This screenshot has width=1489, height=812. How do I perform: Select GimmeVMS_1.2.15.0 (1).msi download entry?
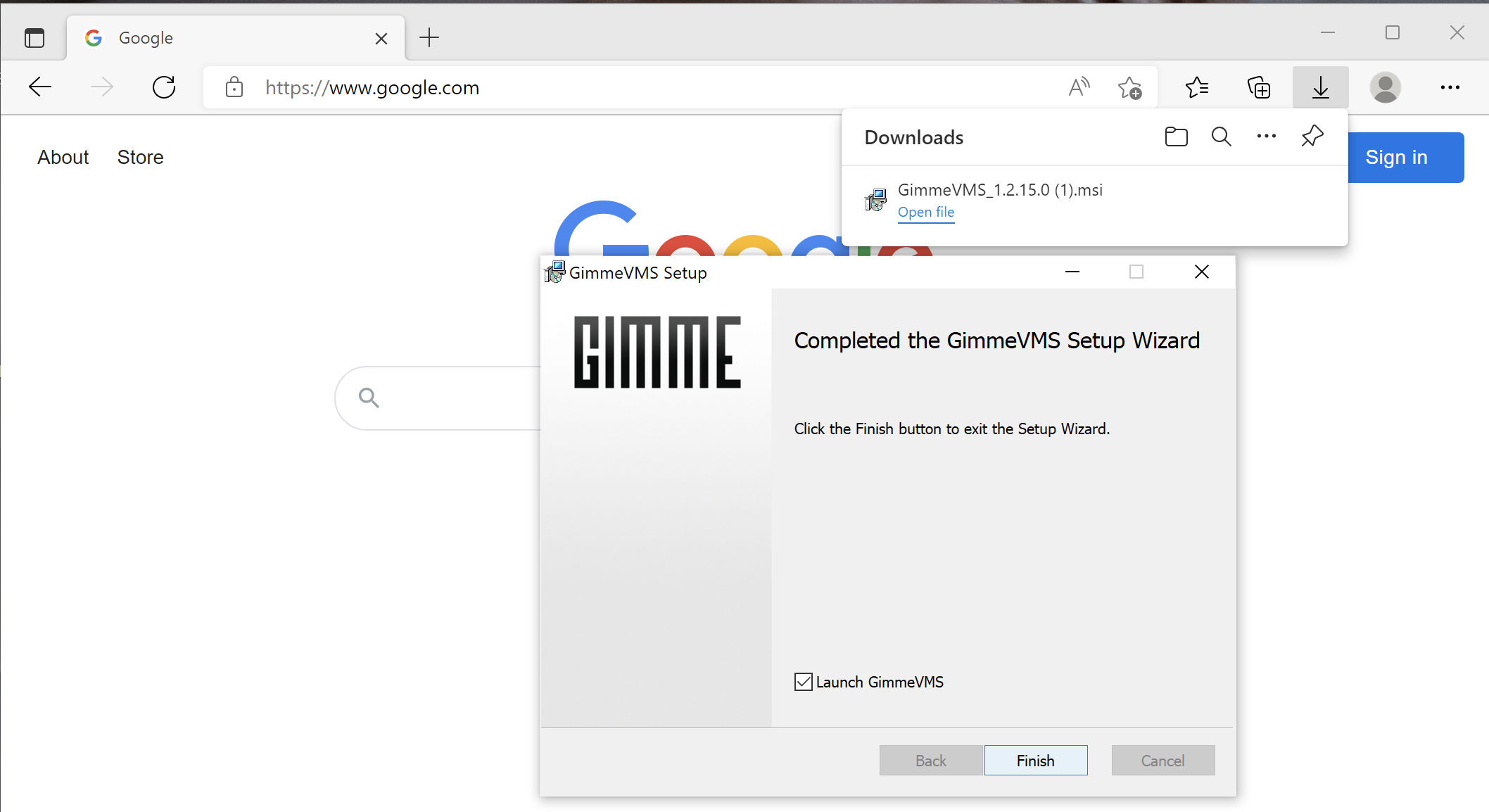coord(1095,201)
